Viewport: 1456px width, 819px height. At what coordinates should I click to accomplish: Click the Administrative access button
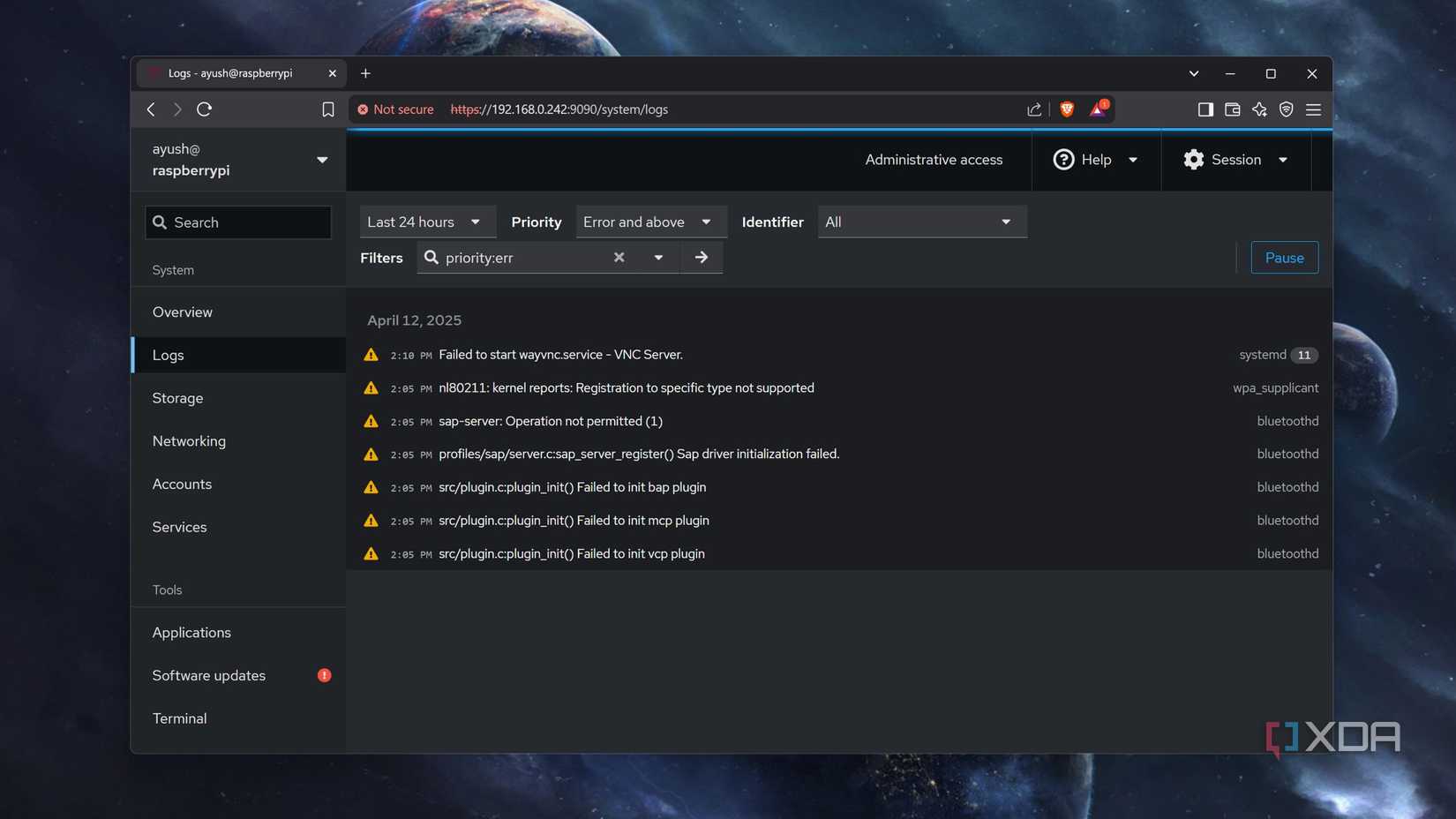(934, 159)
